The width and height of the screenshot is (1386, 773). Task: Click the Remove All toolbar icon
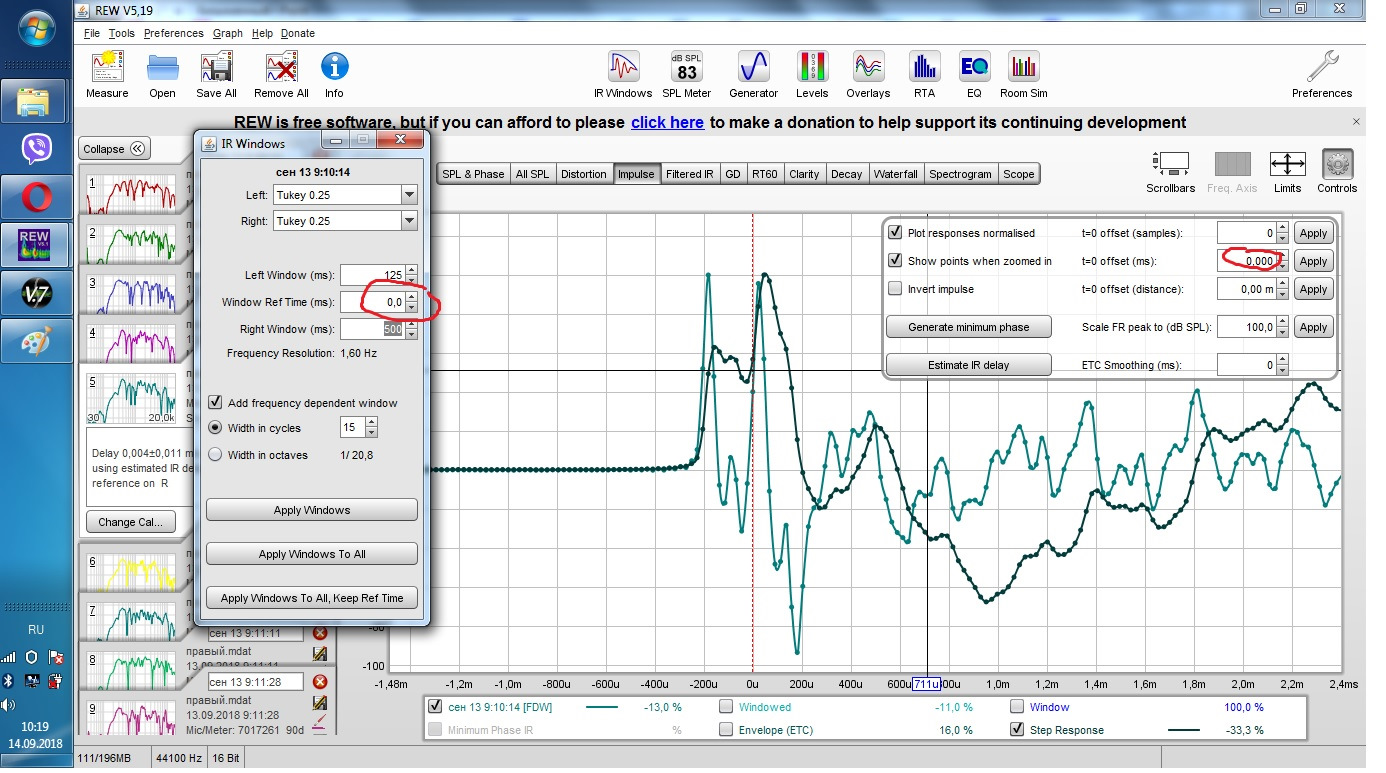coord(281,68)
